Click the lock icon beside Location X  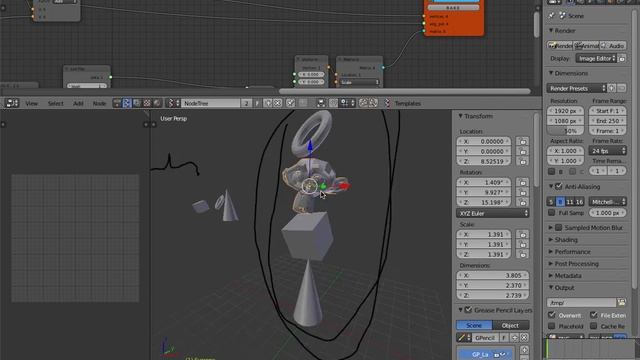[522, 141]
